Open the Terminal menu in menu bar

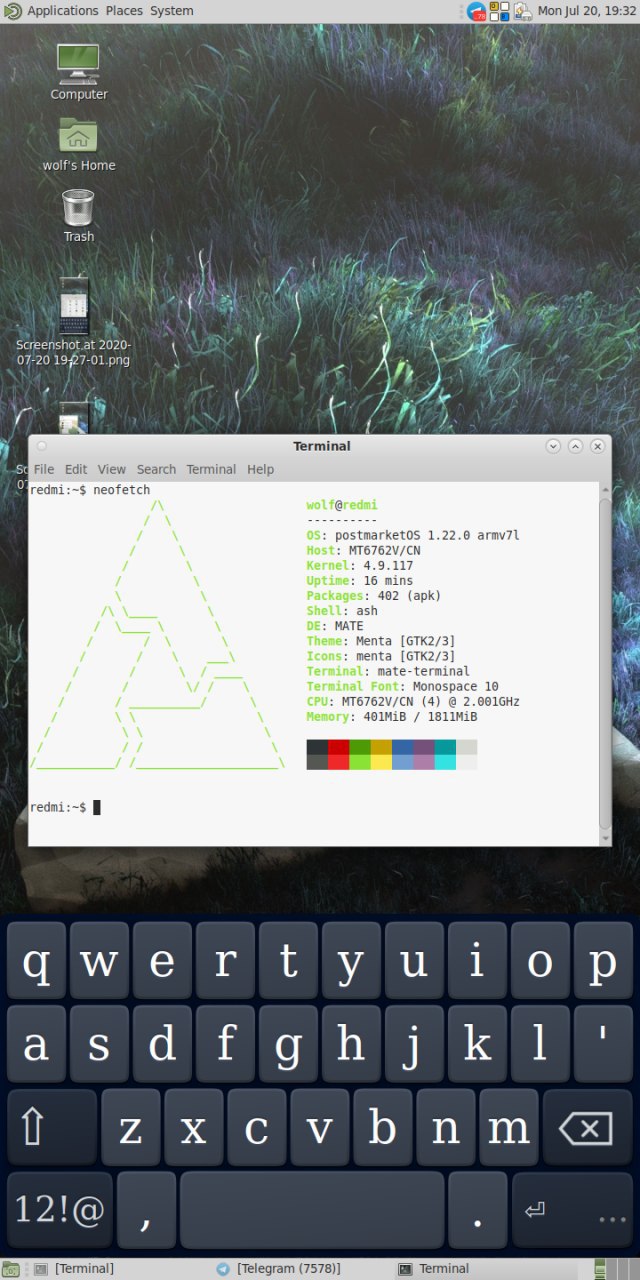coord(211,469)
